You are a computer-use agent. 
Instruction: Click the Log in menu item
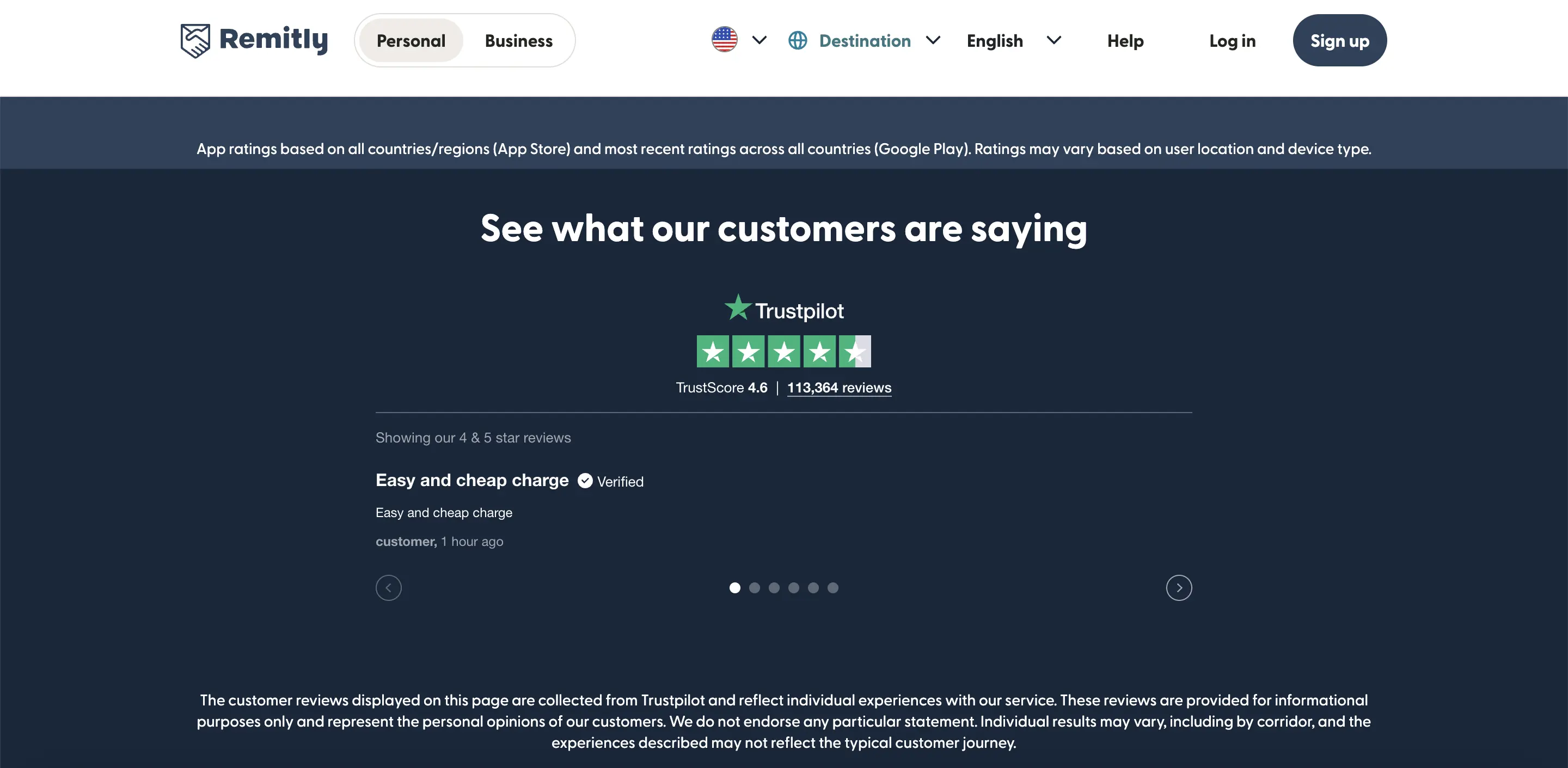1232,40
